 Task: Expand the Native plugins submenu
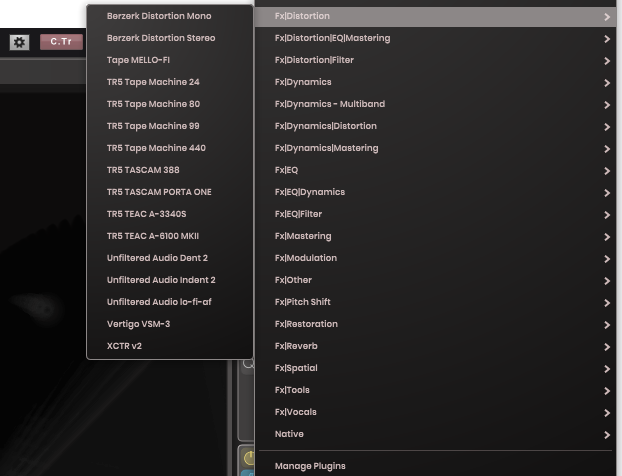point(436,435)
